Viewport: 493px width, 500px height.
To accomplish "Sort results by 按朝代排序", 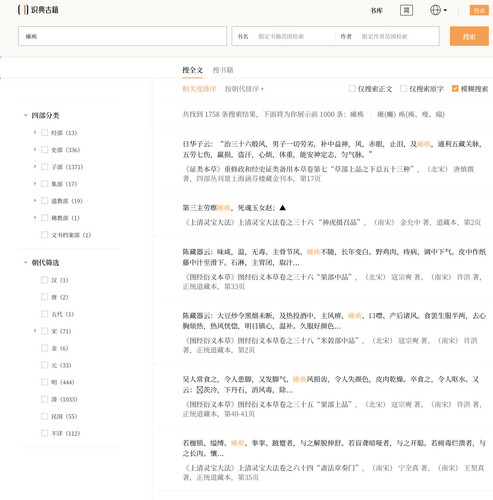I will pos(244,89).
